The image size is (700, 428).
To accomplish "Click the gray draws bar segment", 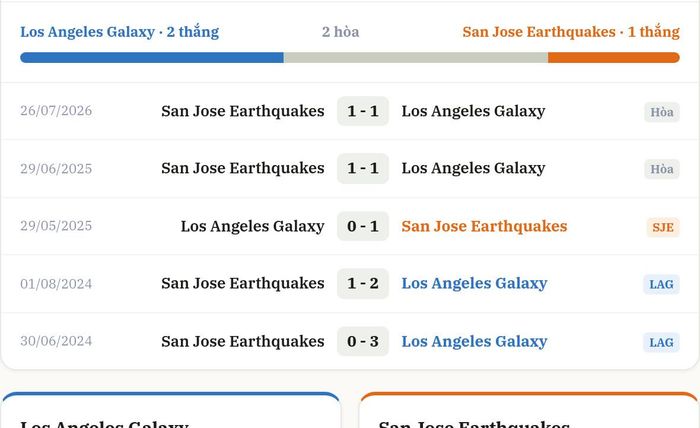I will (416, 58).
